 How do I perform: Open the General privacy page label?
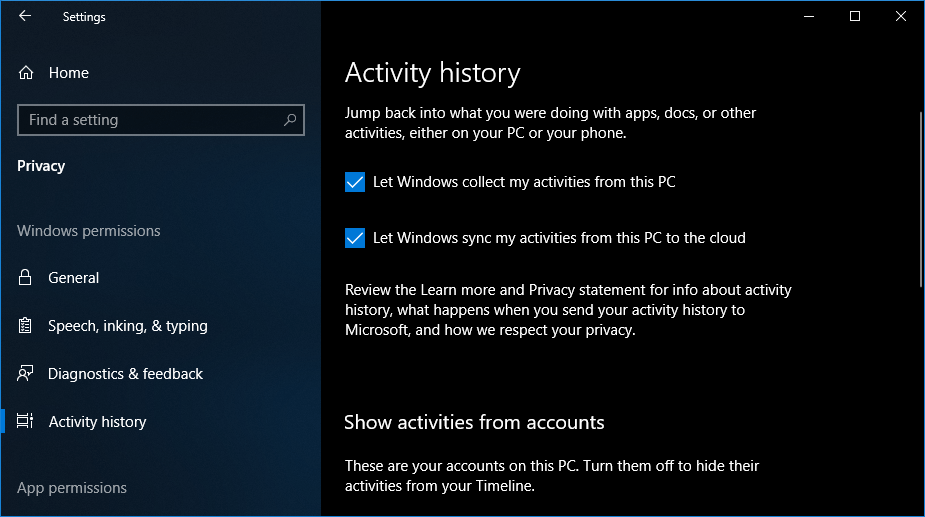pyautogui.click(x=74, y=278)
